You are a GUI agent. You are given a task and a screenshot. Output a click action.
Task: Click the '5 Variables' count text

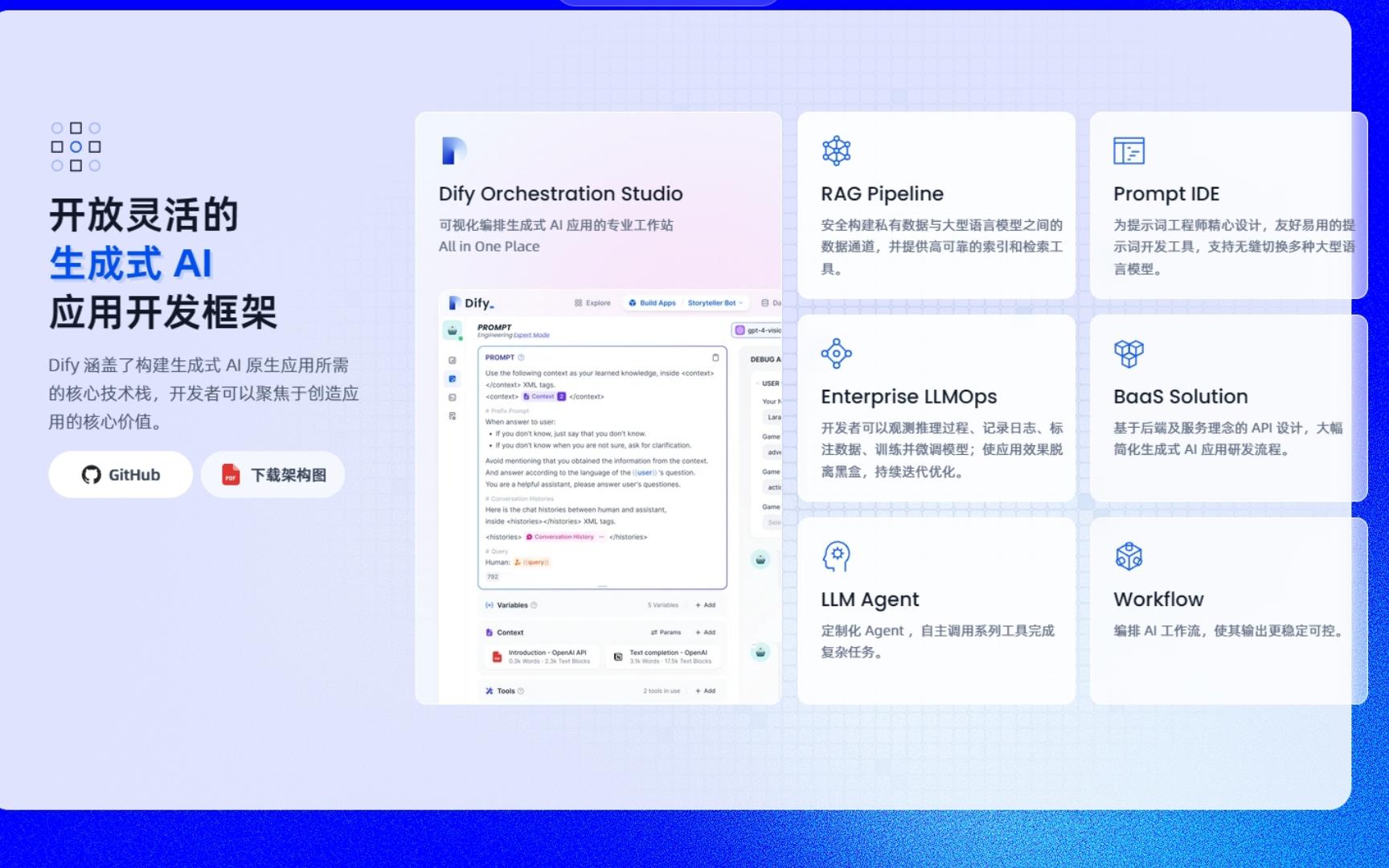663,605
